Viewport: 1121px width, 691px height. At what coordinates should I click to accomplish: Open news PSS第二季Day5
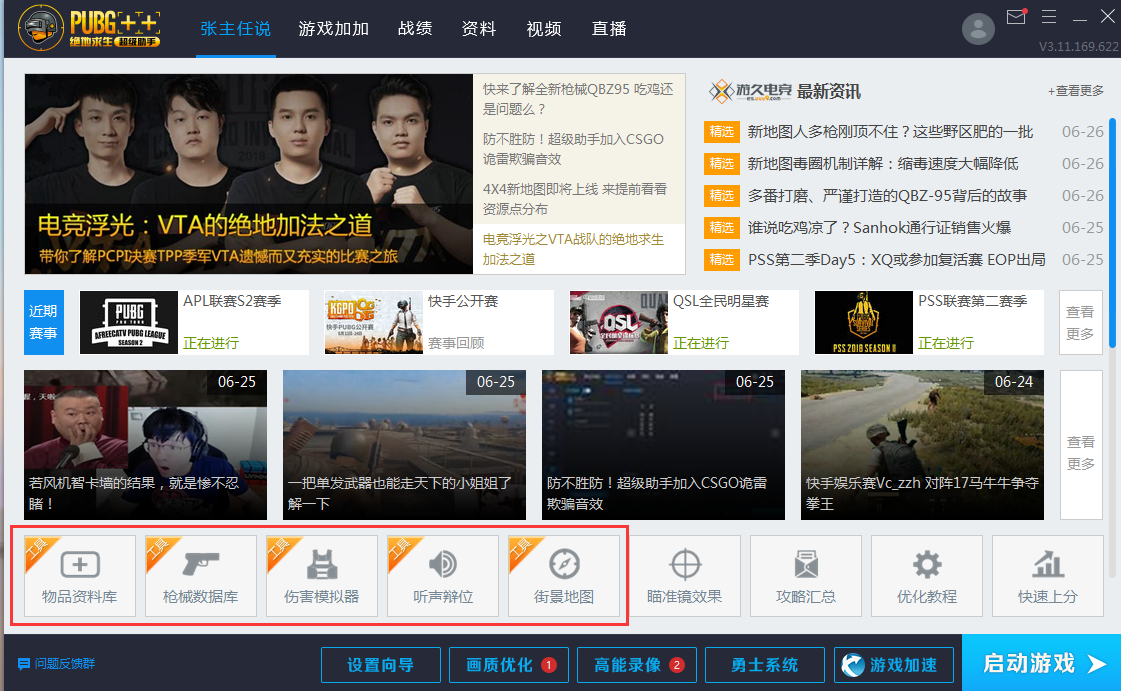(897, 259)
